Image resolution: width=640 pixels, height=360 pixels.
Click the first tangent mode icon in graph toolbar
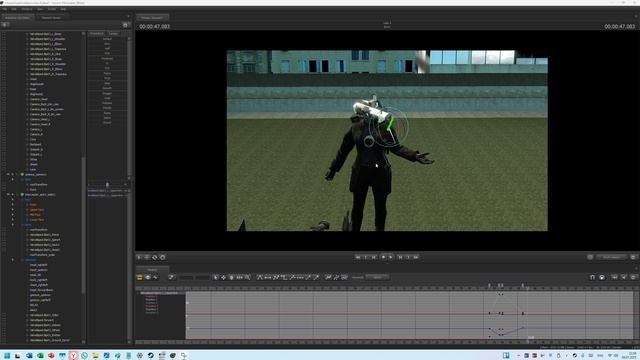pyautogui.click(x=260, y=278)
